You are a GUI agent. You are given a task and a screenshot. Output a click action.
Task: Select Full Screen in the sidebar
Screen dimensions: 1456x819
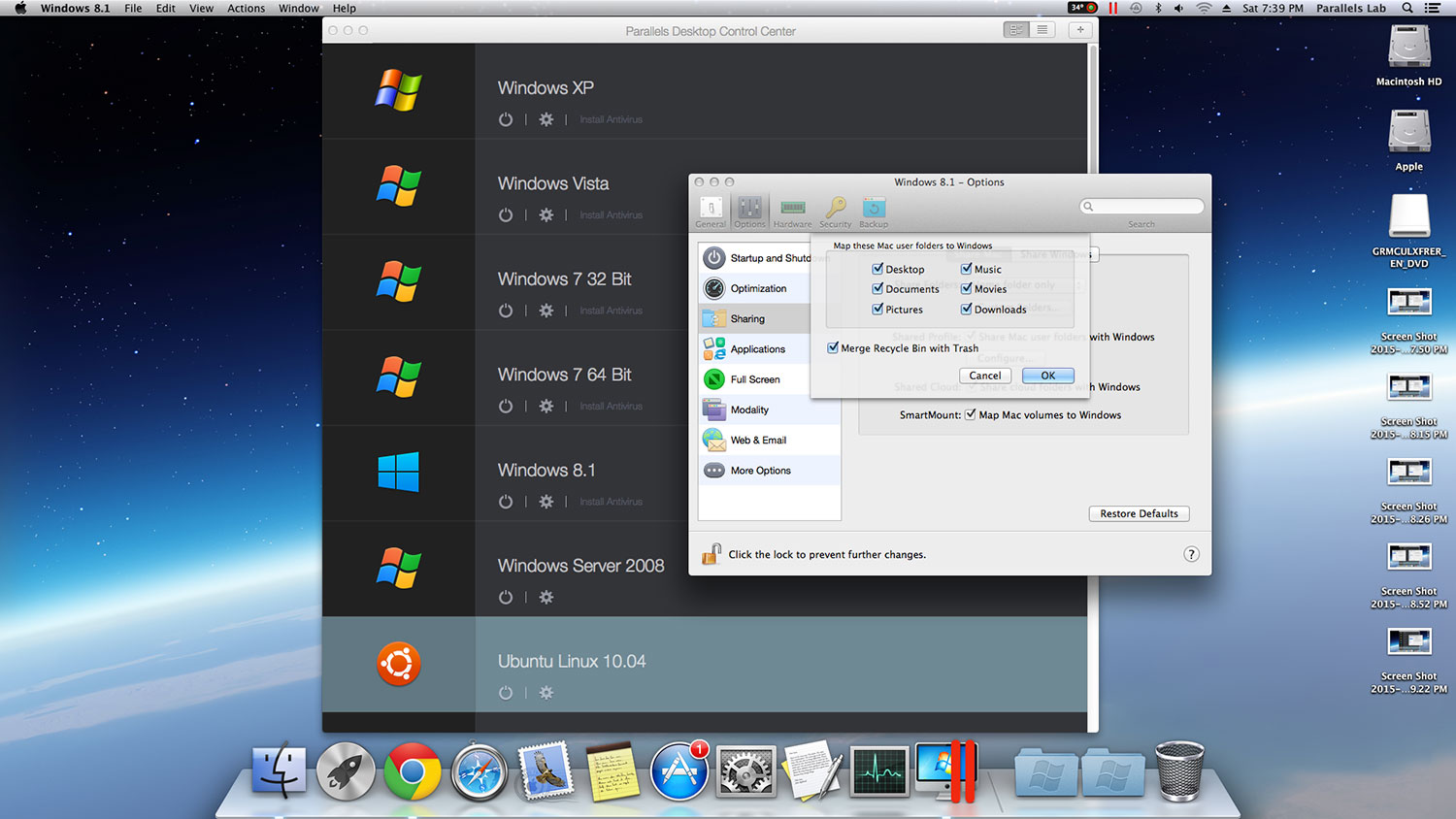tap(770, 379)
